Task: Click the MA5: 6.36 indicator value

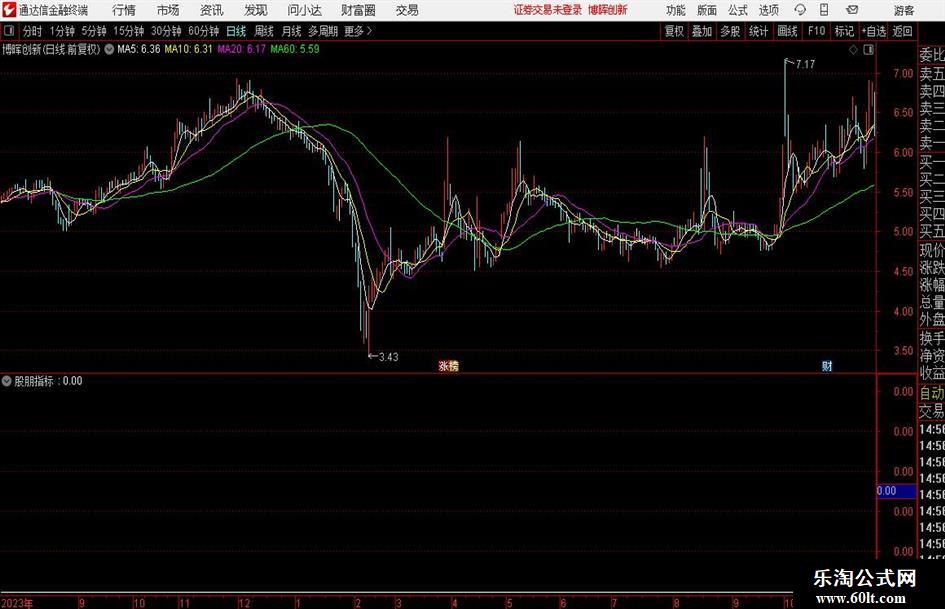Action: point(139,49)
